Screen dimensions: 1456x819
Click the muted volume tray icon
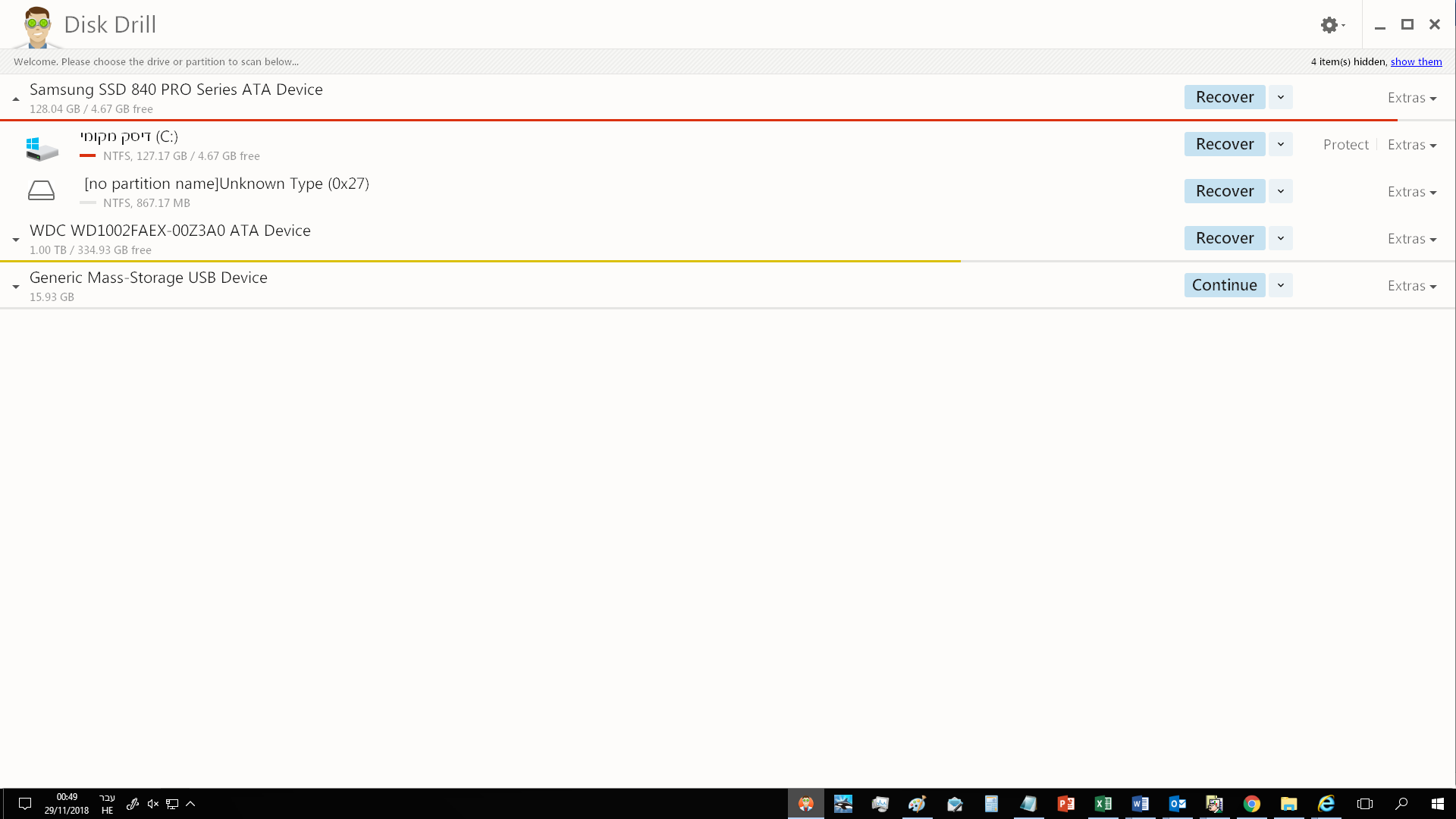coord(153,804)
